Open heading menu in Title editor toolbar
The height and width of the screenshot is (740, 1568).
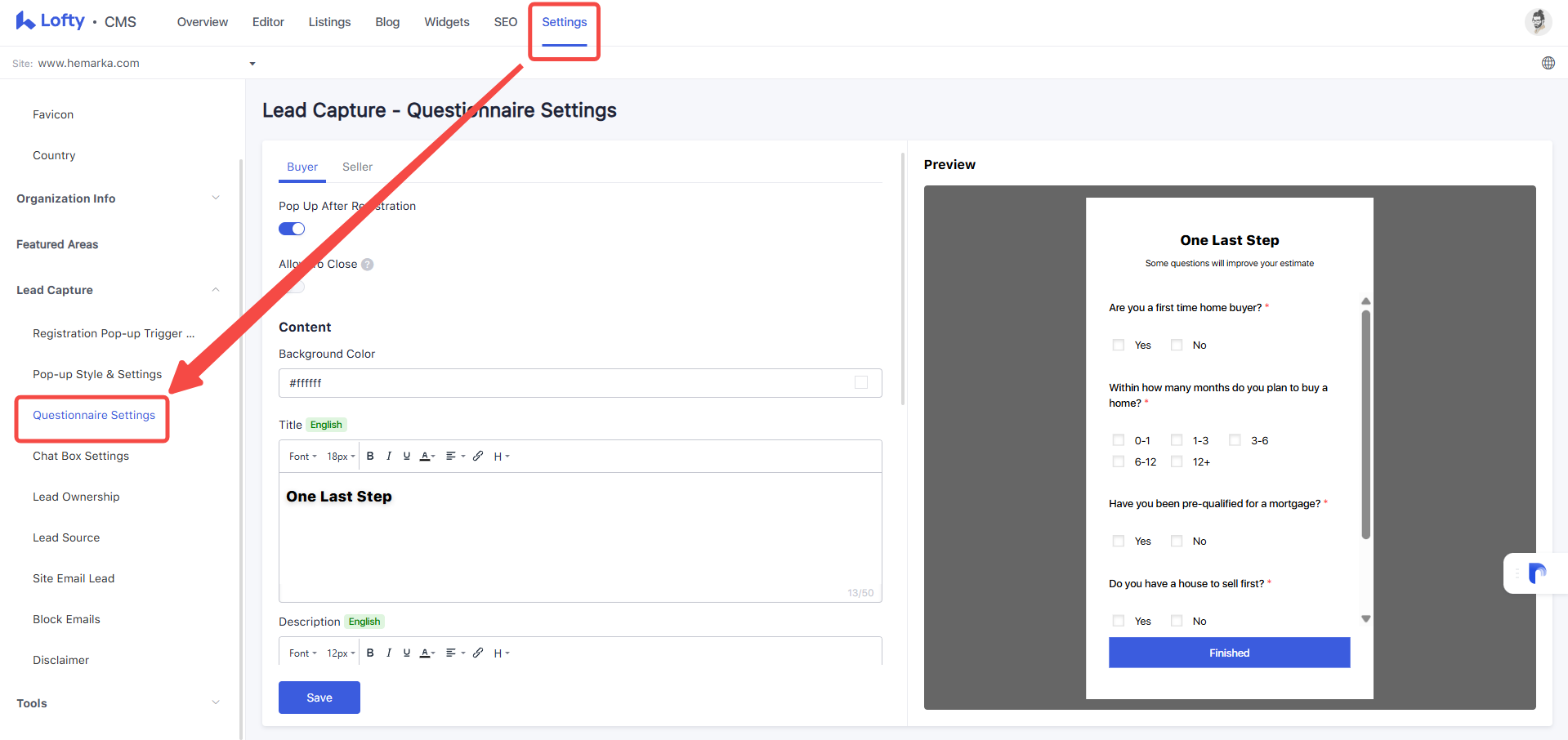coord(501,457)
